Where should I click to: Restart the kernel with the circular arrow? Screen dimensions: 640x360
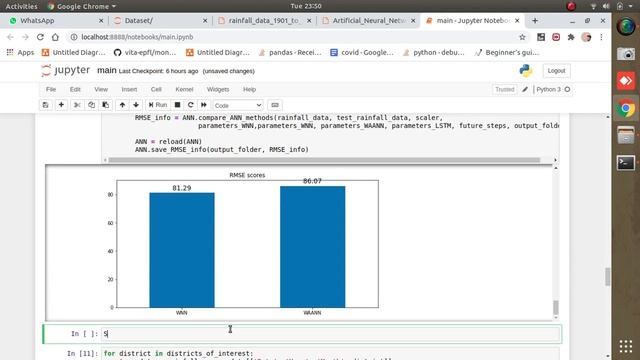tap(190, 105)
